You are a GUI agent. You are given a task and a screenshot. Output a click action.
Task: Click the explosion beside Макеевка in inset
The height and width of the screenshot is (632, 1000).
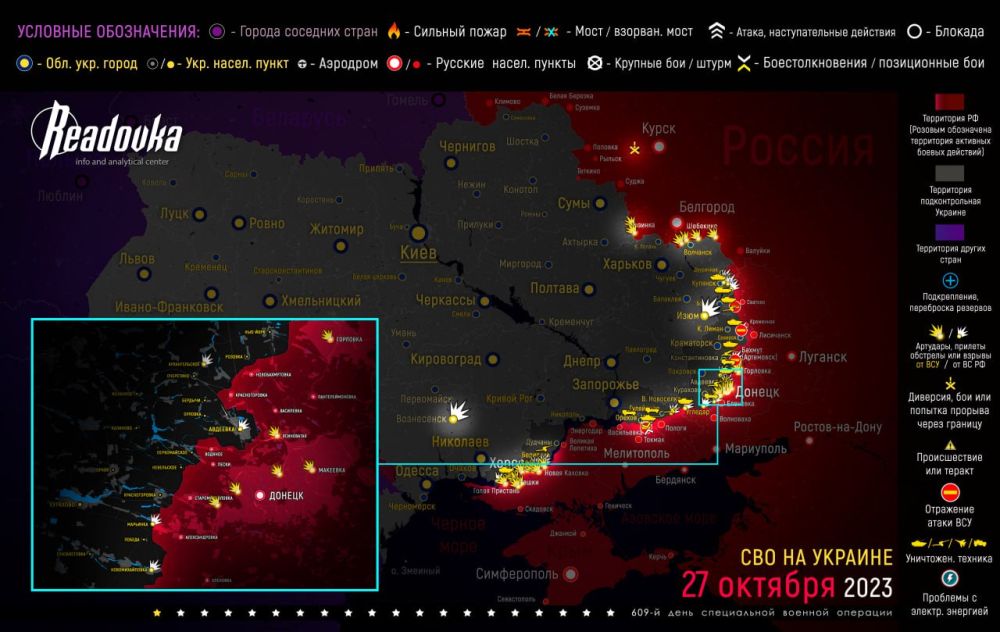pyautogui.click(x=310, y=467)
